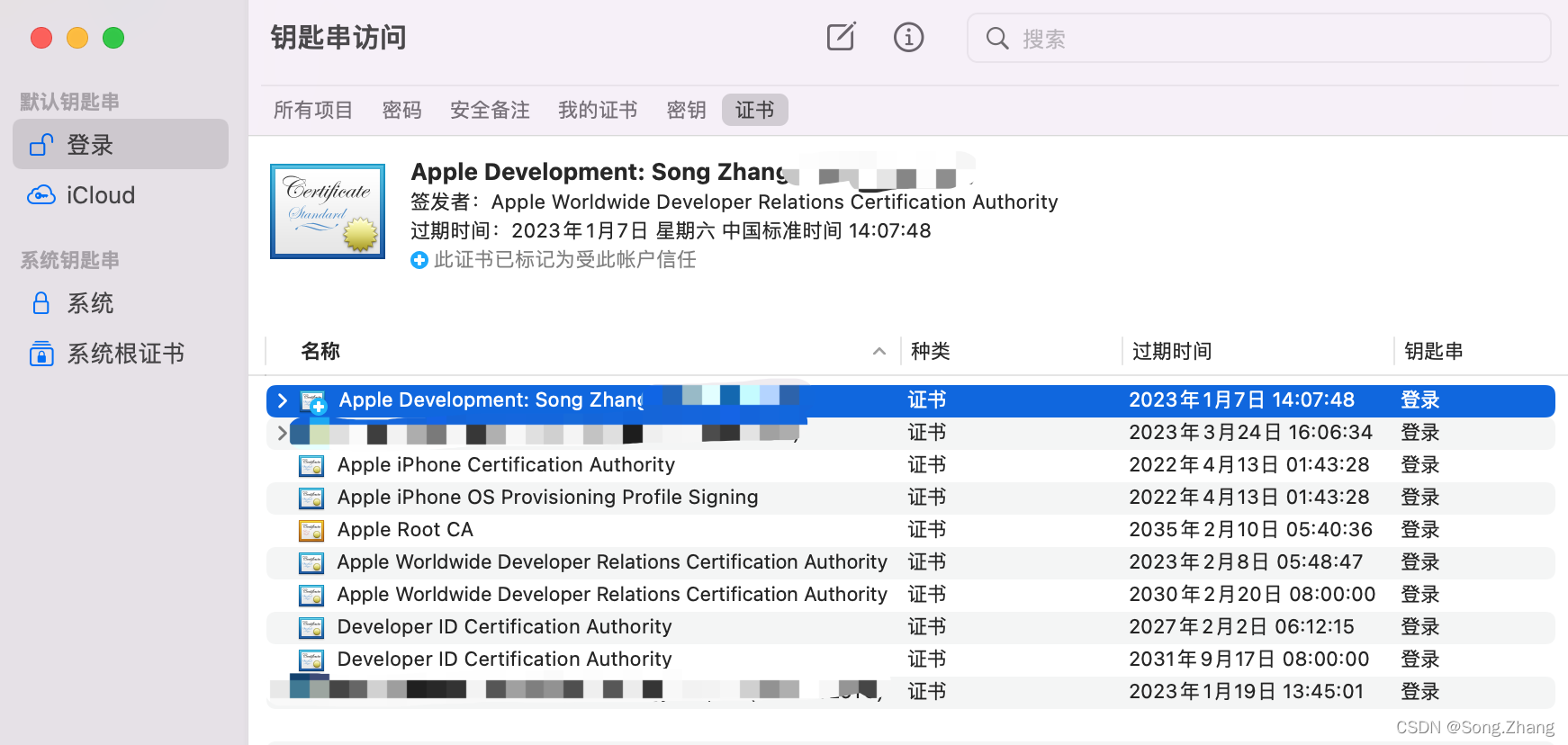
Task: Select the 证书 tab
Action: point(754,110)
